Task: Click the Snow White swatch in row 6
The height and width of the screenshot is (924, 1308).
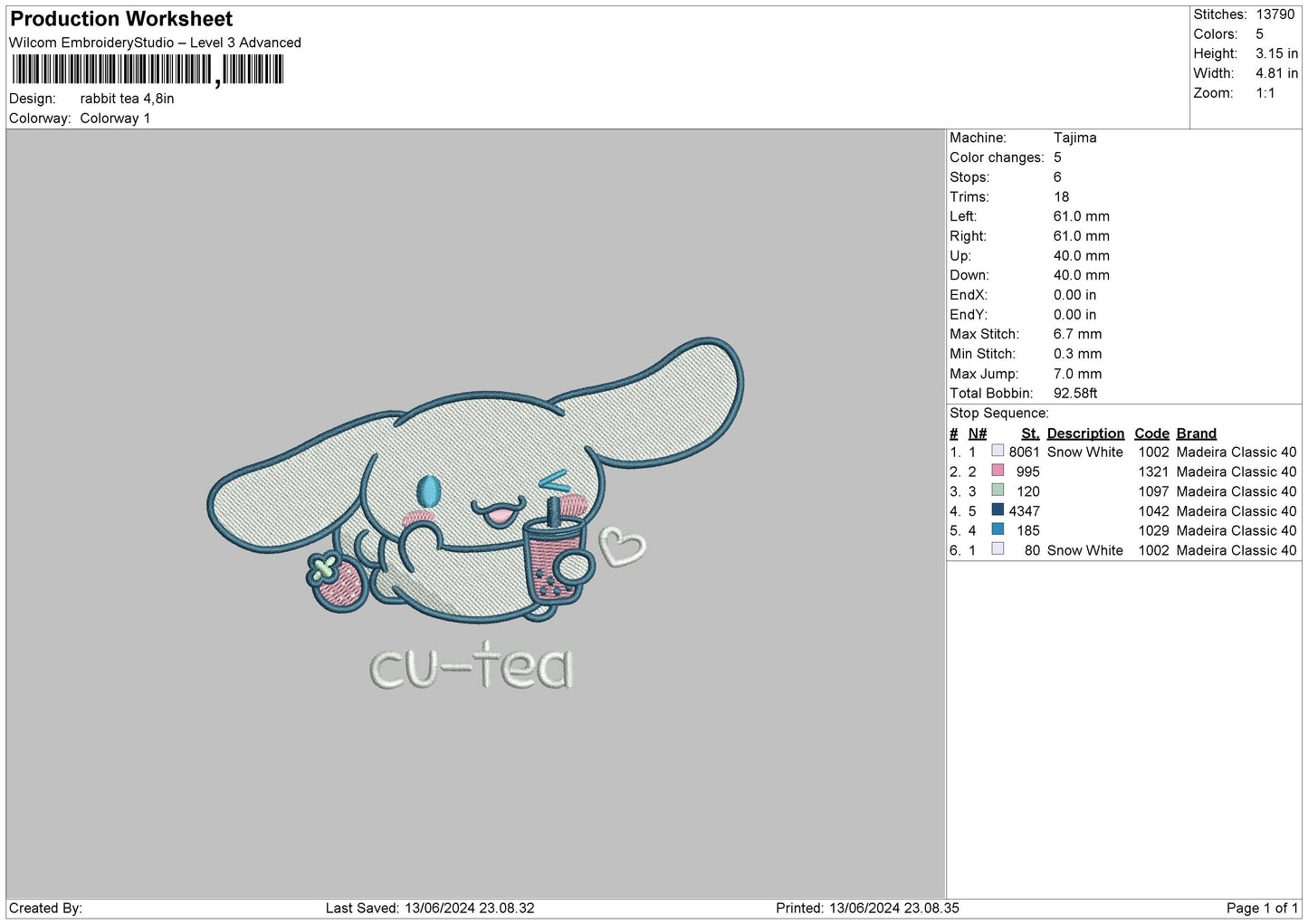Action: (998, 549)
